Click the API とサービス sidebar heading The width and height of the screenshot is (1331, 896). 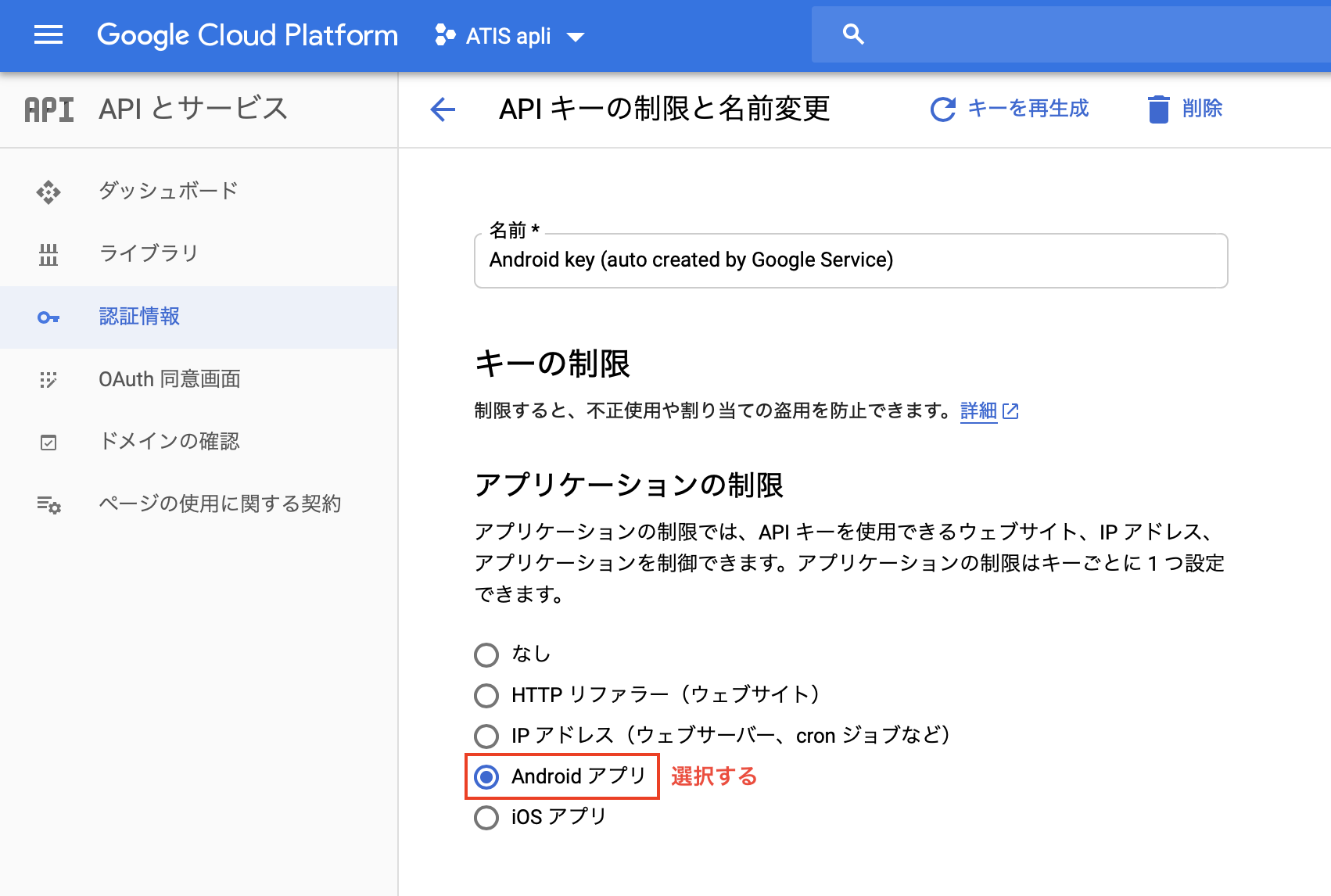click(193, 109)
